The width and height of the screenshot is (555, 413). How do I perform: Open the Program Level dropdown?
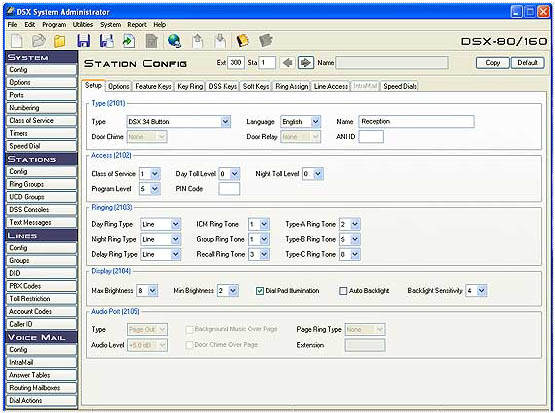tap(155, 189)
